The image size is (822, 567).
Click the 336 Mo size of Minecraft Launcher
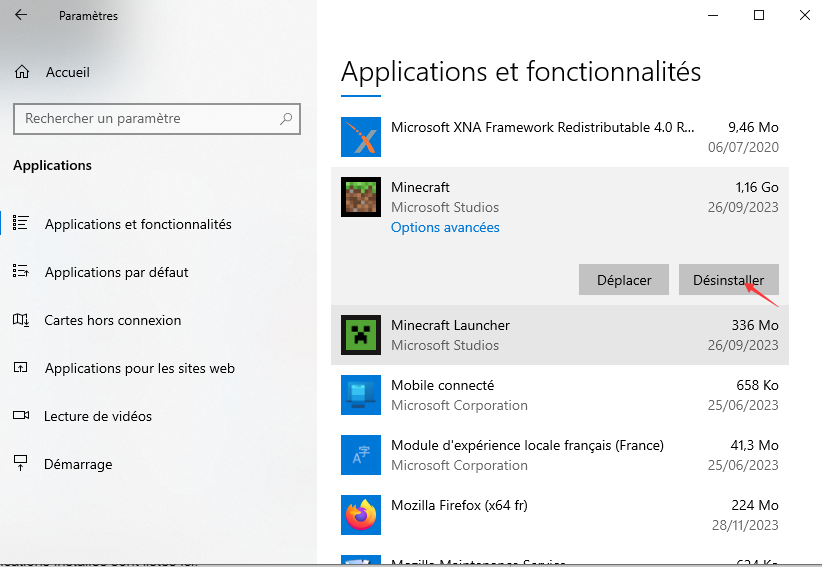point(755,325)
